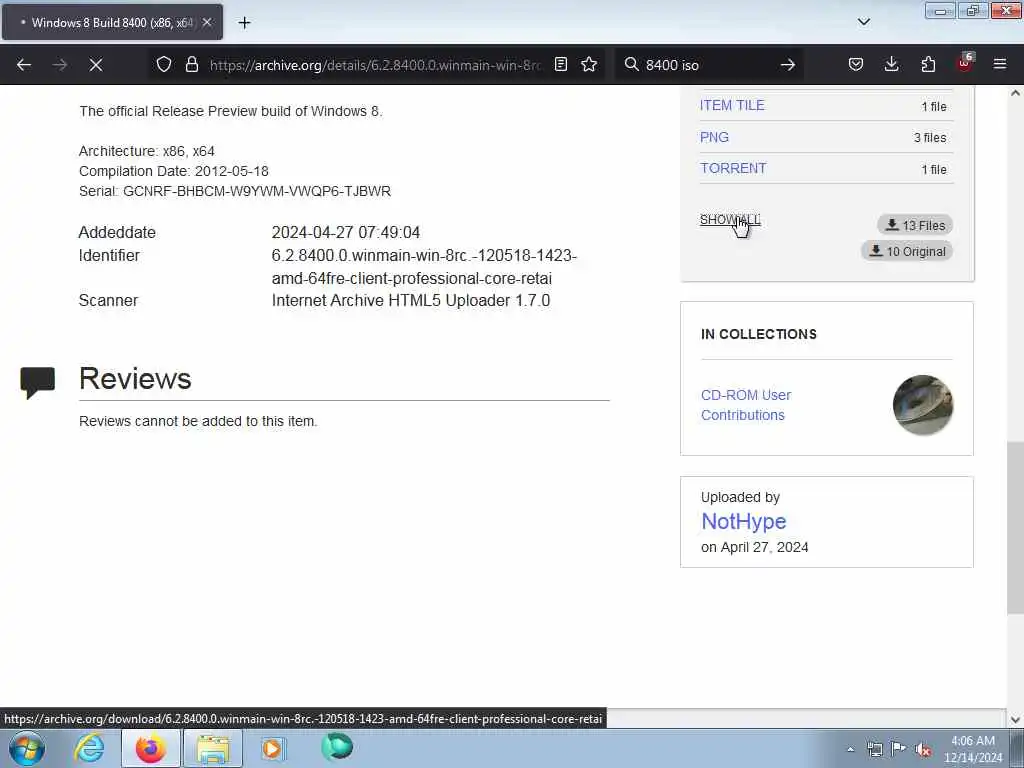
Task: Open uploader NotHype profile link
Action: pos(744,521)
